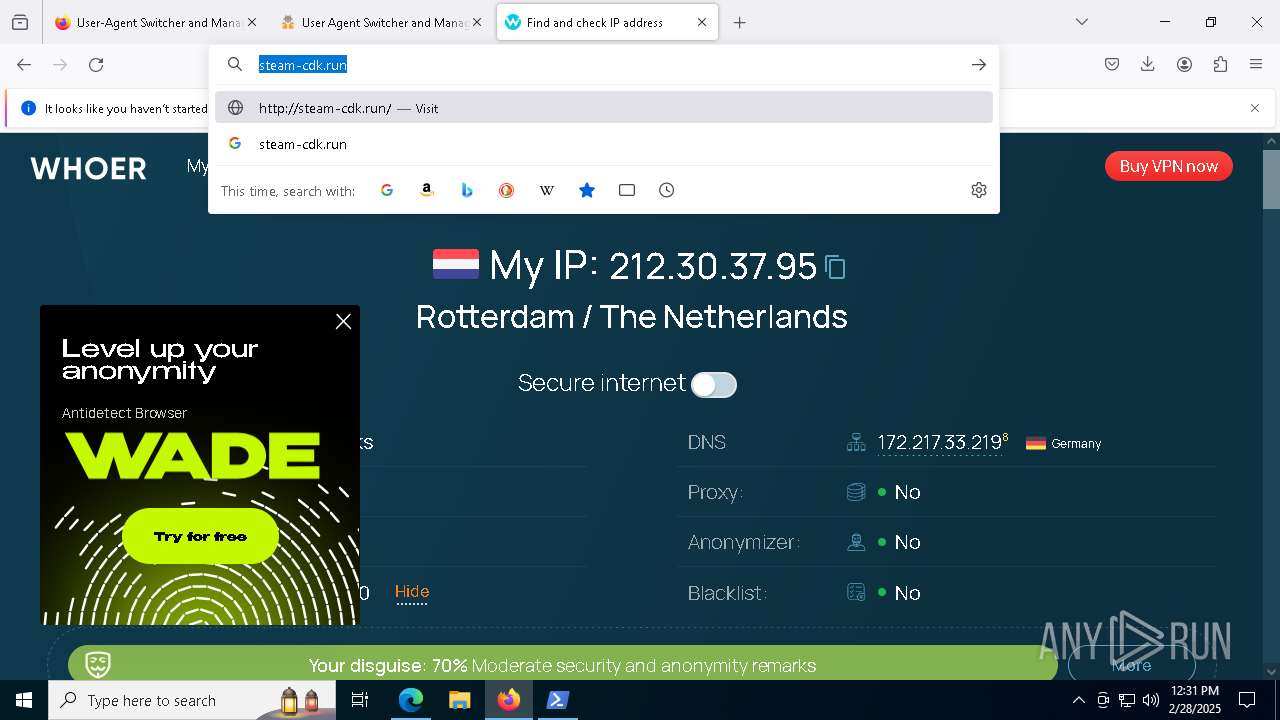Click the Type here to search box
Viewport: 1280px width, 720px height.
pos(192,700)
